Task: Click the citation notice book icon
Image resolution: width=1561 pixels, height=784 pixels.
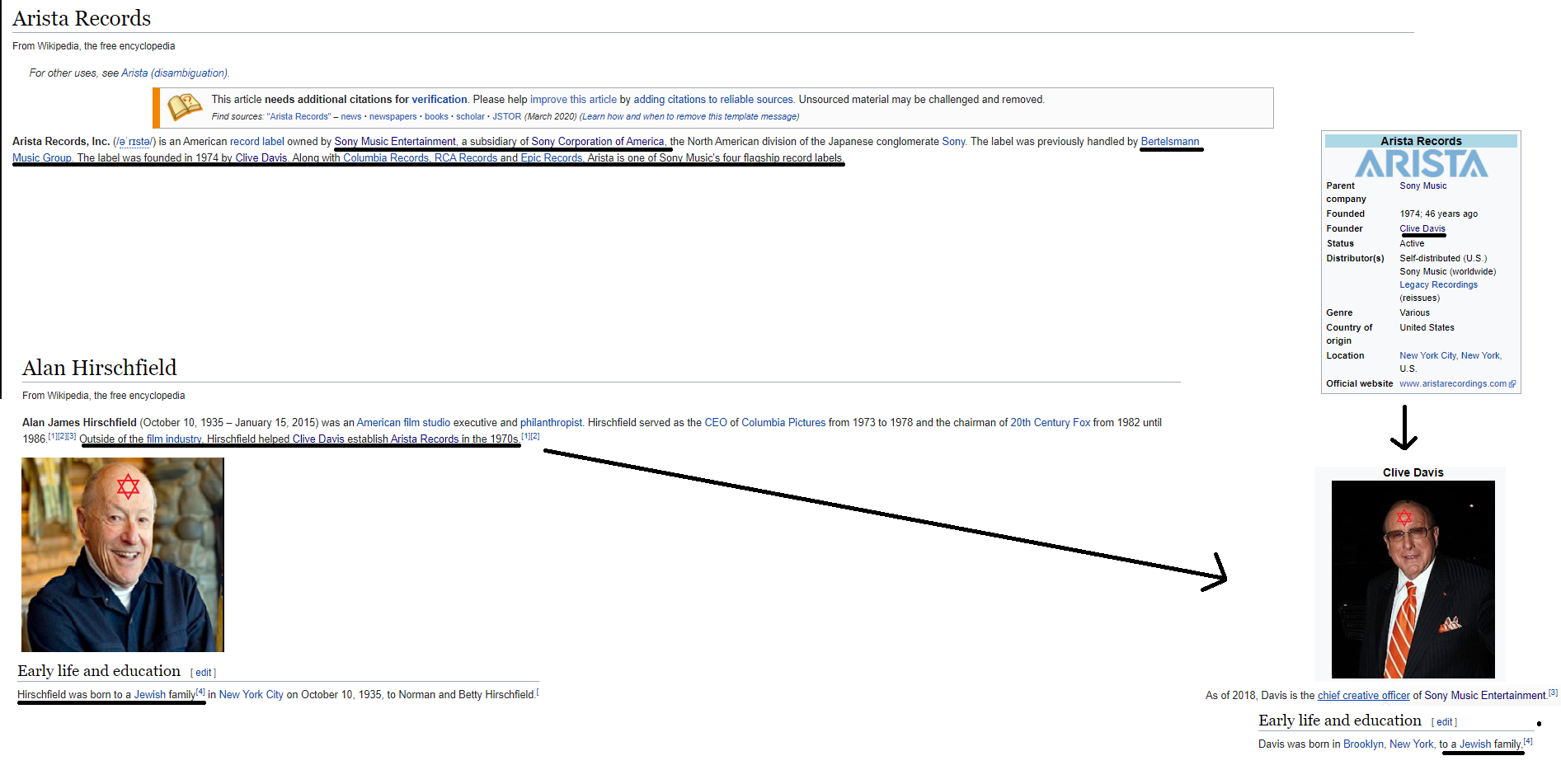Action: tap(185, 107)
